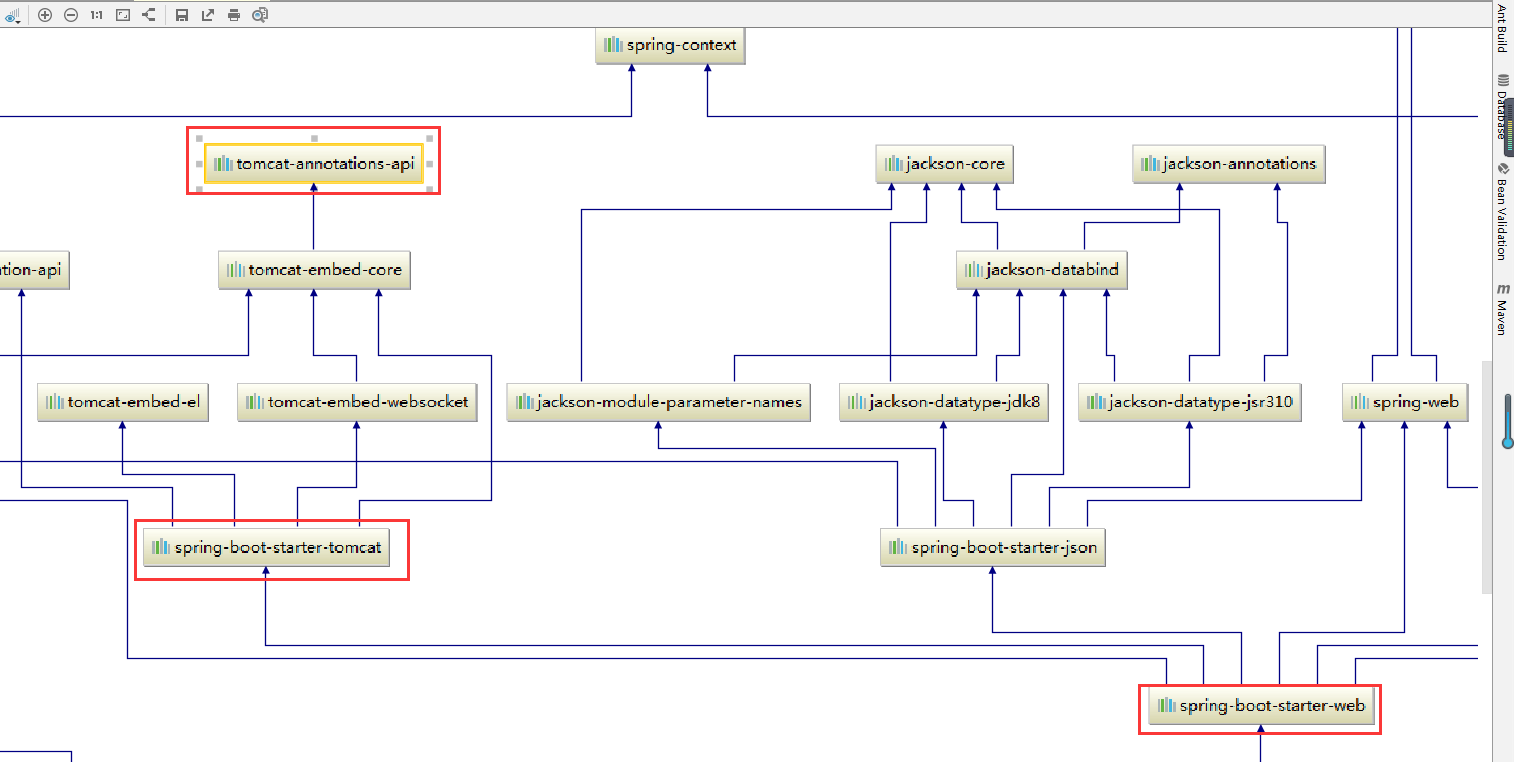Zoom out of the diagram
The height and width of the screenshot is (762, 1514).
pyautogui.click(x=71, y=15)
